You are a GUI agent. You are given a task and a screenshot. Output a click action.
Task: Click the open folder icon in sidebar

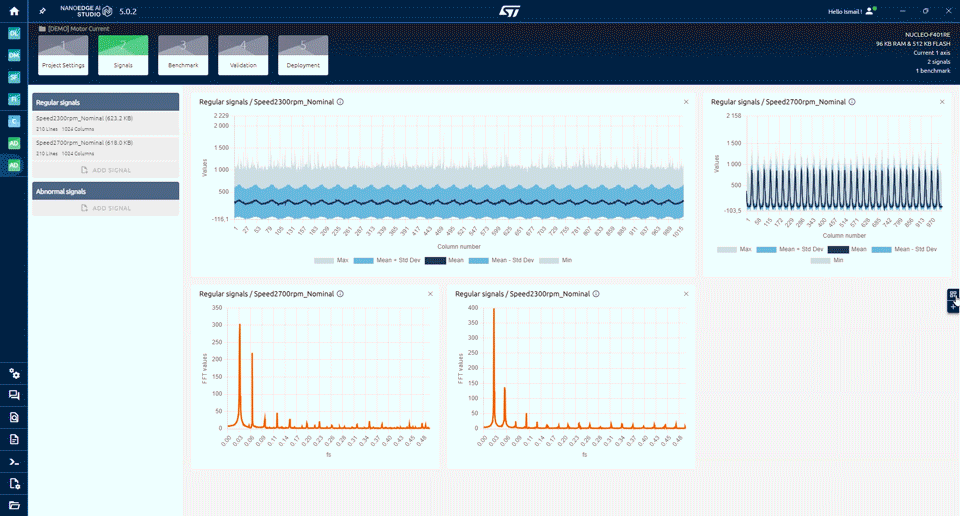tap(14, 505)
